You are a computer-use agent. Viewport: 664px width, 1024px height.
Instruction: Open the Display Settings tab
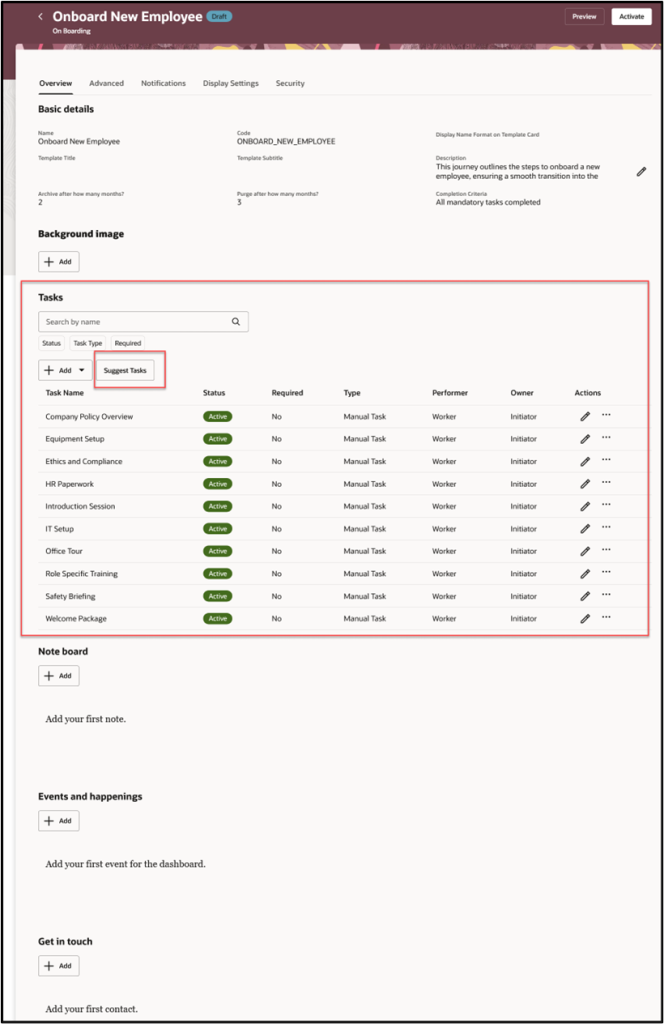230,84
